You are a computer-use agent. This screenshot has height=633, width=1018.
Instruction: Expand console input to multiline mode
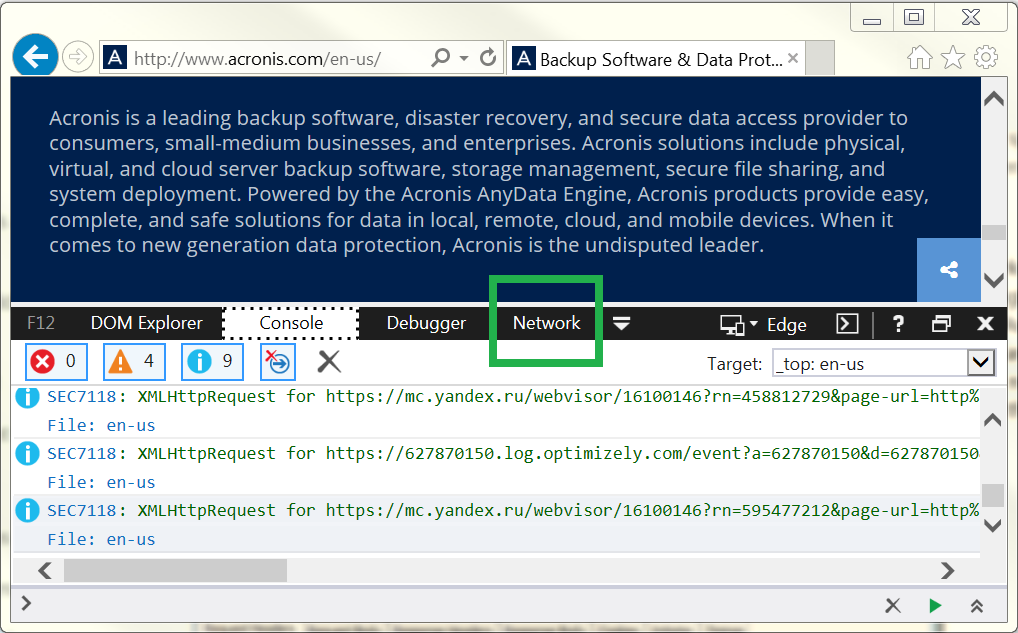[x=976, y=606]
